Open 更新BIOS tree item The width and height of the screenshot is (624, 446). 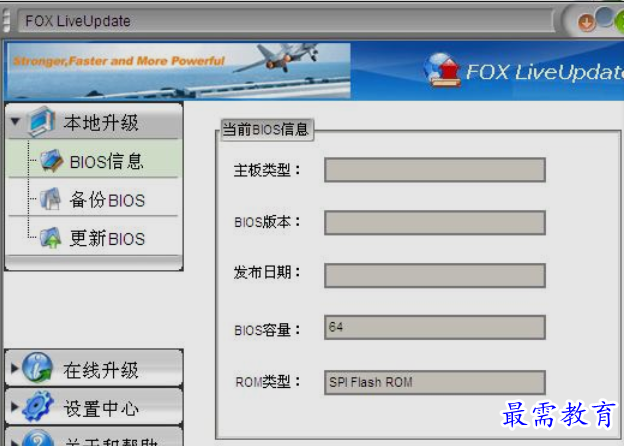pos(94,237)
